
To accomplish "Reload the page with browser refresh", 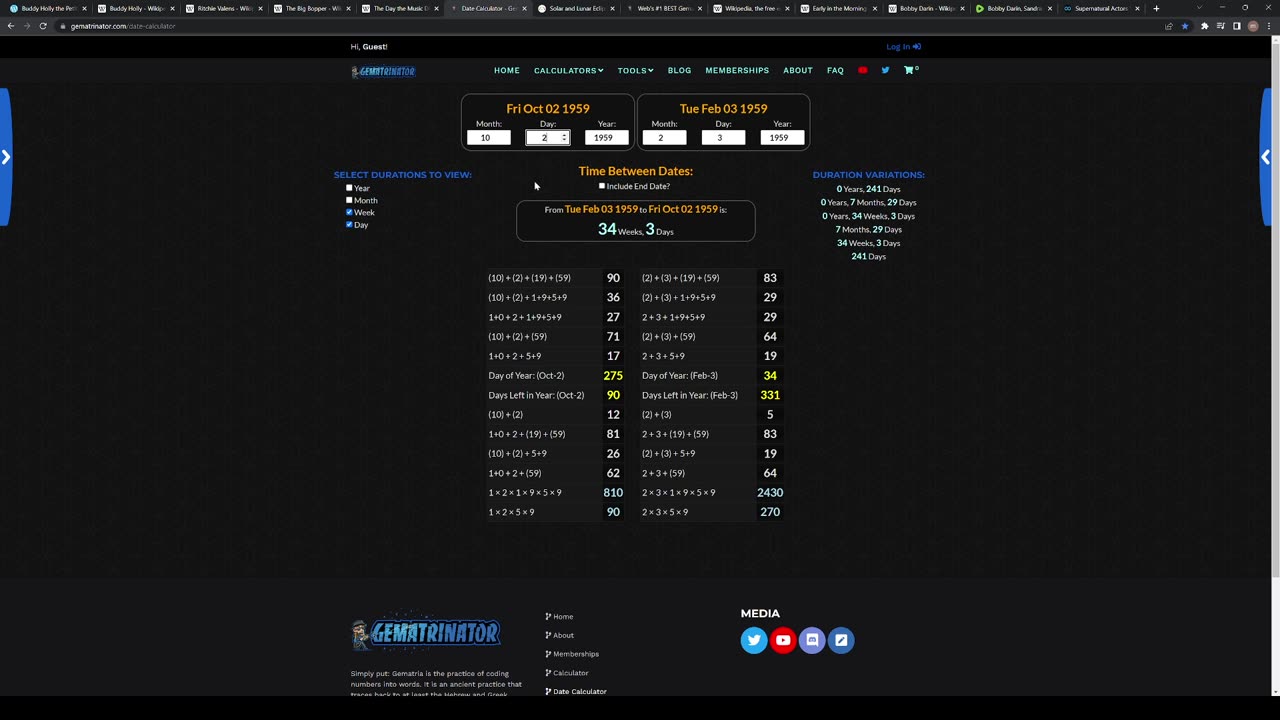I will 43,26.
